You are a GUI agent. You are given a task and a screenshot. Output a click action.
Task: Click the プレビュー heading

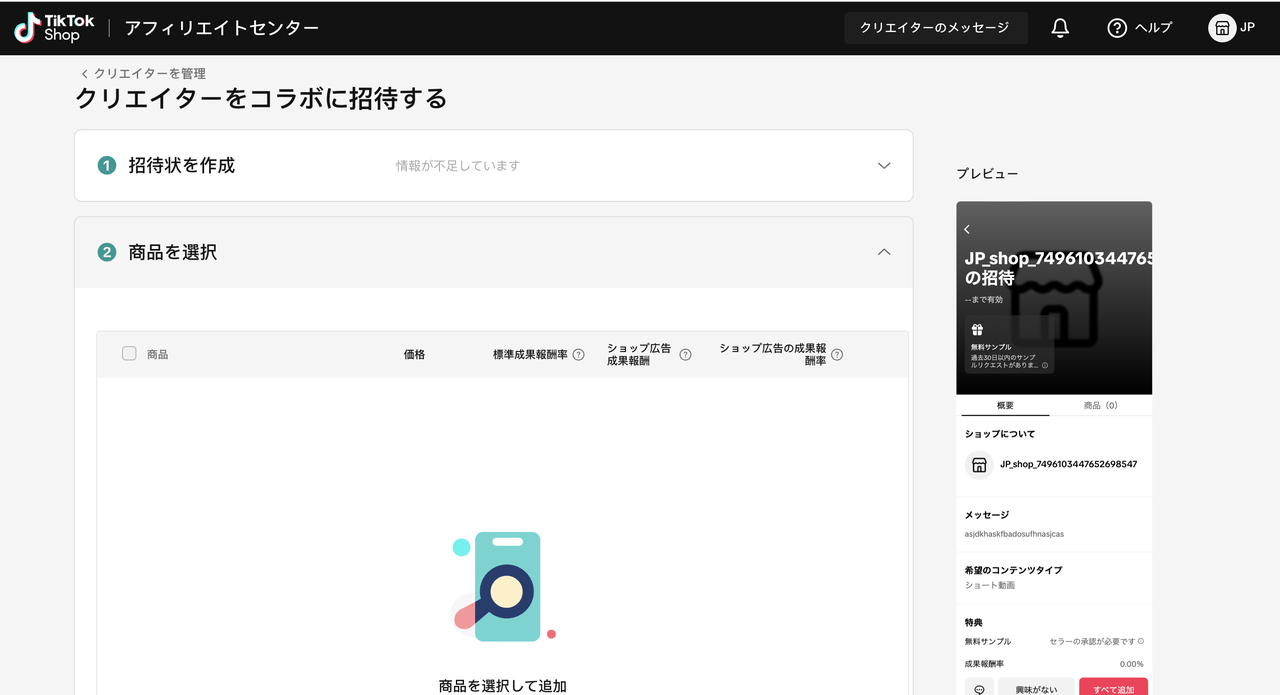click(987, 174)
